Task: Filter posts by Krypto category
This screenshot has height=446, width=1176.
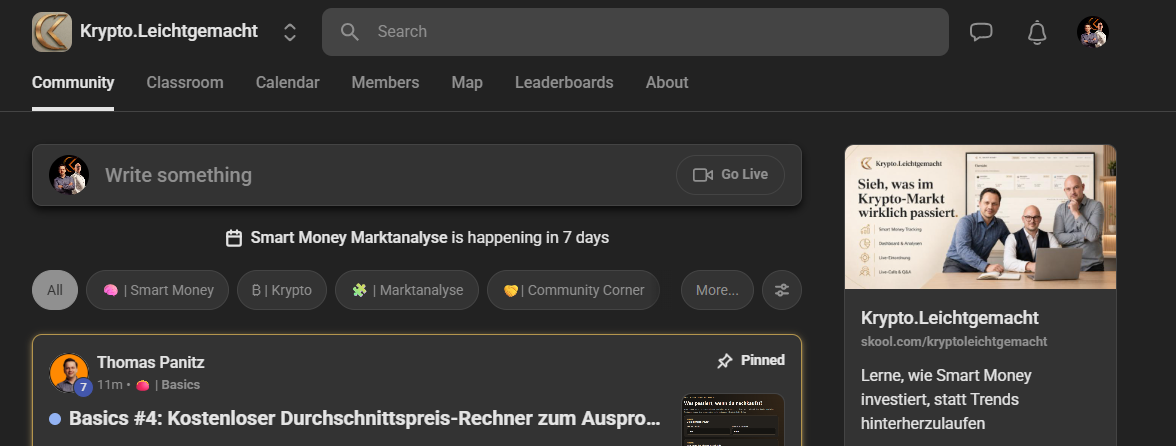Action: (x=282, y=290)
